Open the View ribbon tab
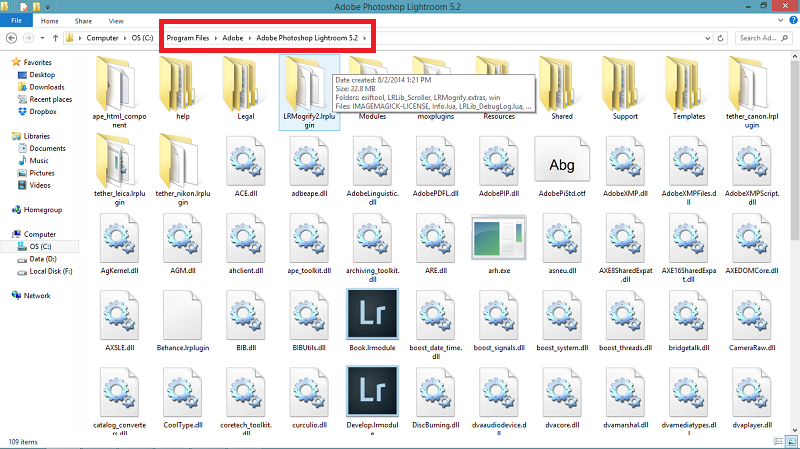 (116, 21)
